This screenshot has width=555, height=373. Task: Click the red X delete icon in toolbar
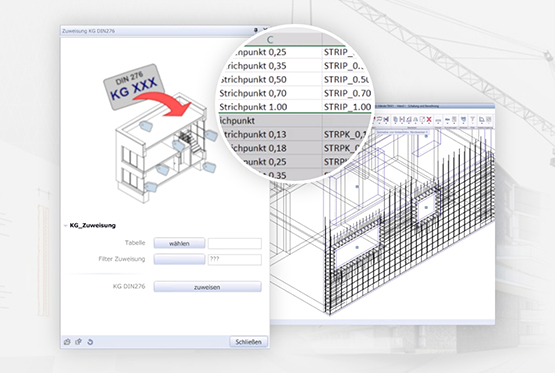click(429, 119)
